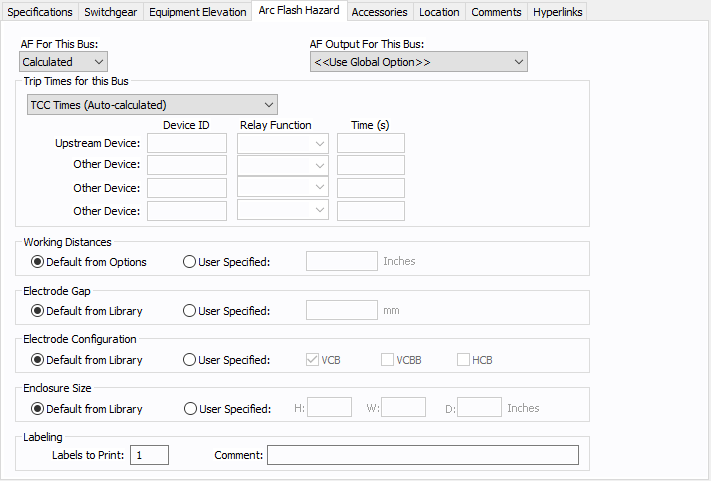The image size is (711, 481).
Task: Select User Specified for Working Distances
Action: [x=190, y=262]
